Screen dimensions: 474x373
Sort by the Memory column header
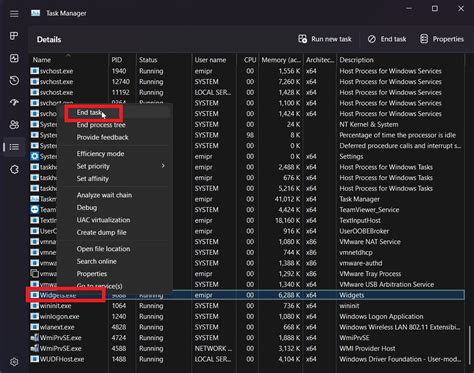(281, 60)
